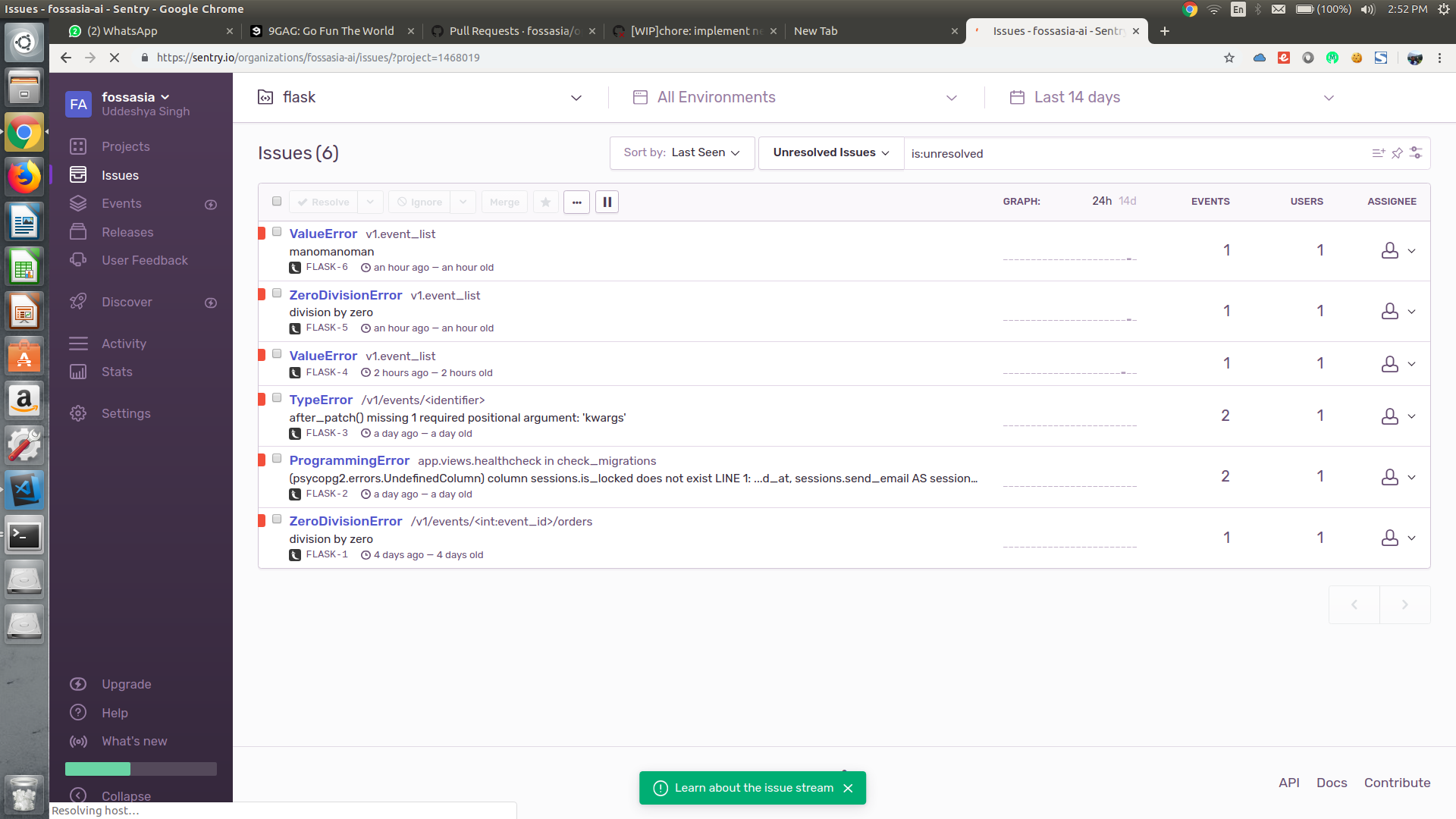Open search builder sliders icon
The height and width of the screenshot is (819, 1456).
click(1416, 153)
